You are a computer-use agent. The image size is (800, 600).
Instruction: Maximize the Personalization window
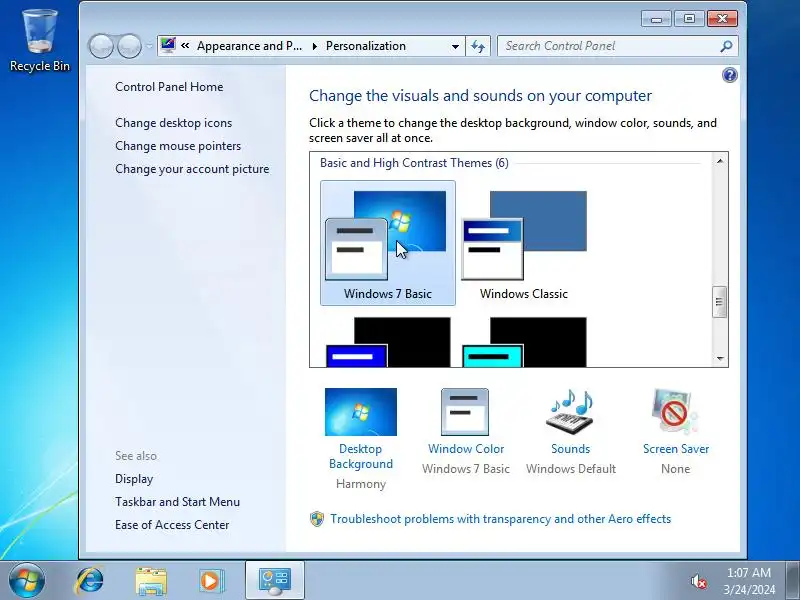point(689,19)
